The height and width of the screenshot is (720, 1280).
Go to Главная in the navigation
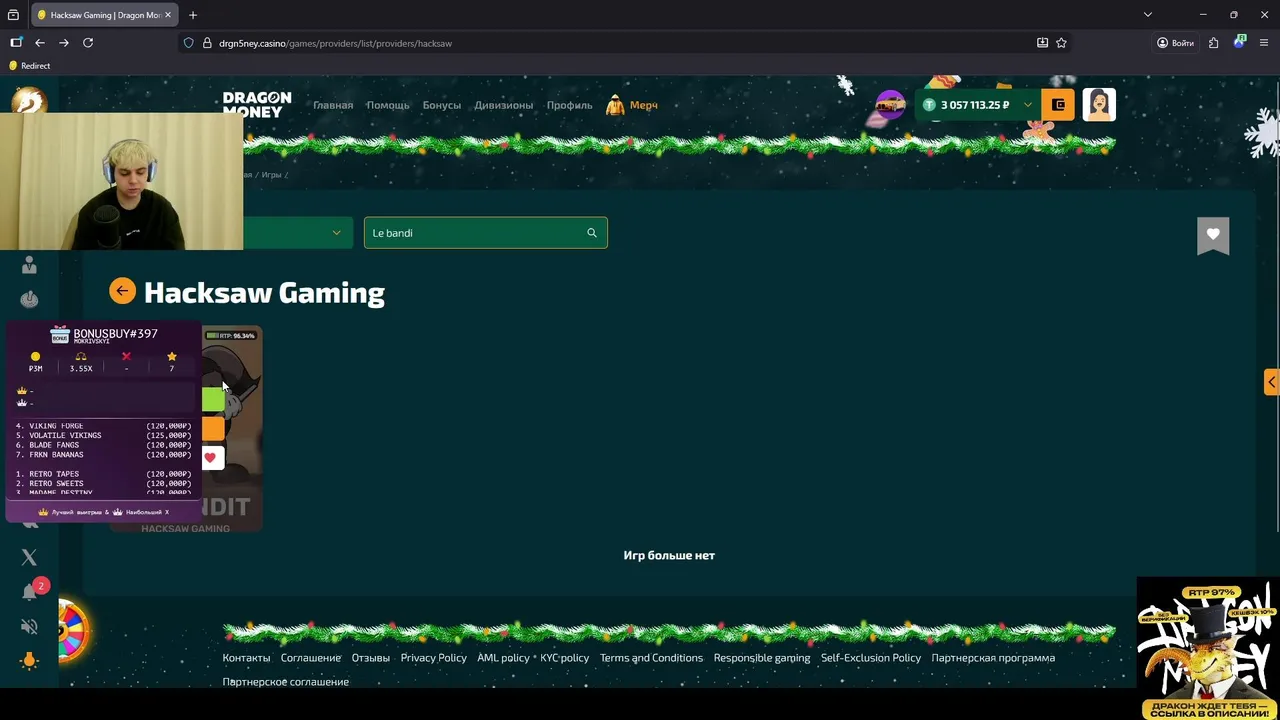pyautogui.click(x=333, y=105)
